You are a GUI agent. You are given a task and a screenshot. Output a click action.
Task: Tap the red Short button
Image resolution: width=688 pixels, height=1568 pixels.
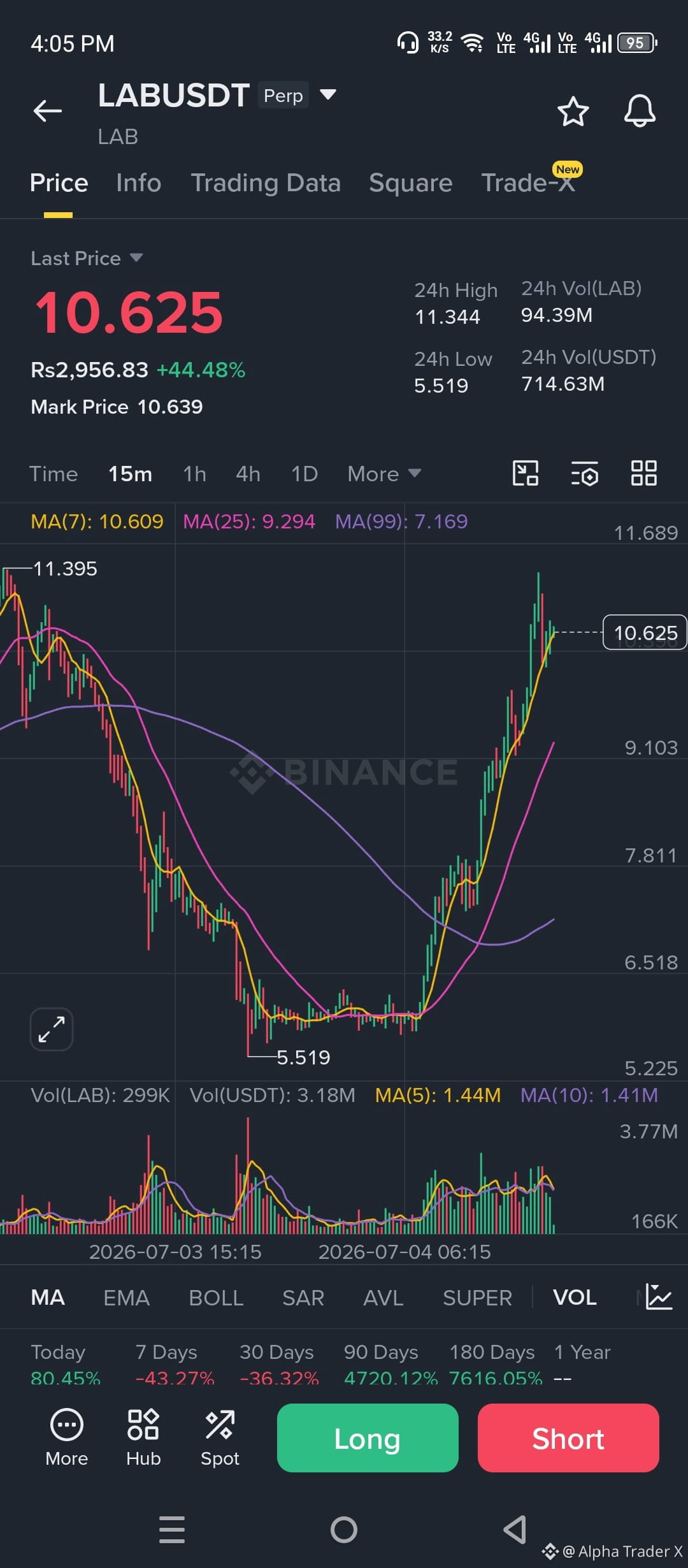[568, 1438]
